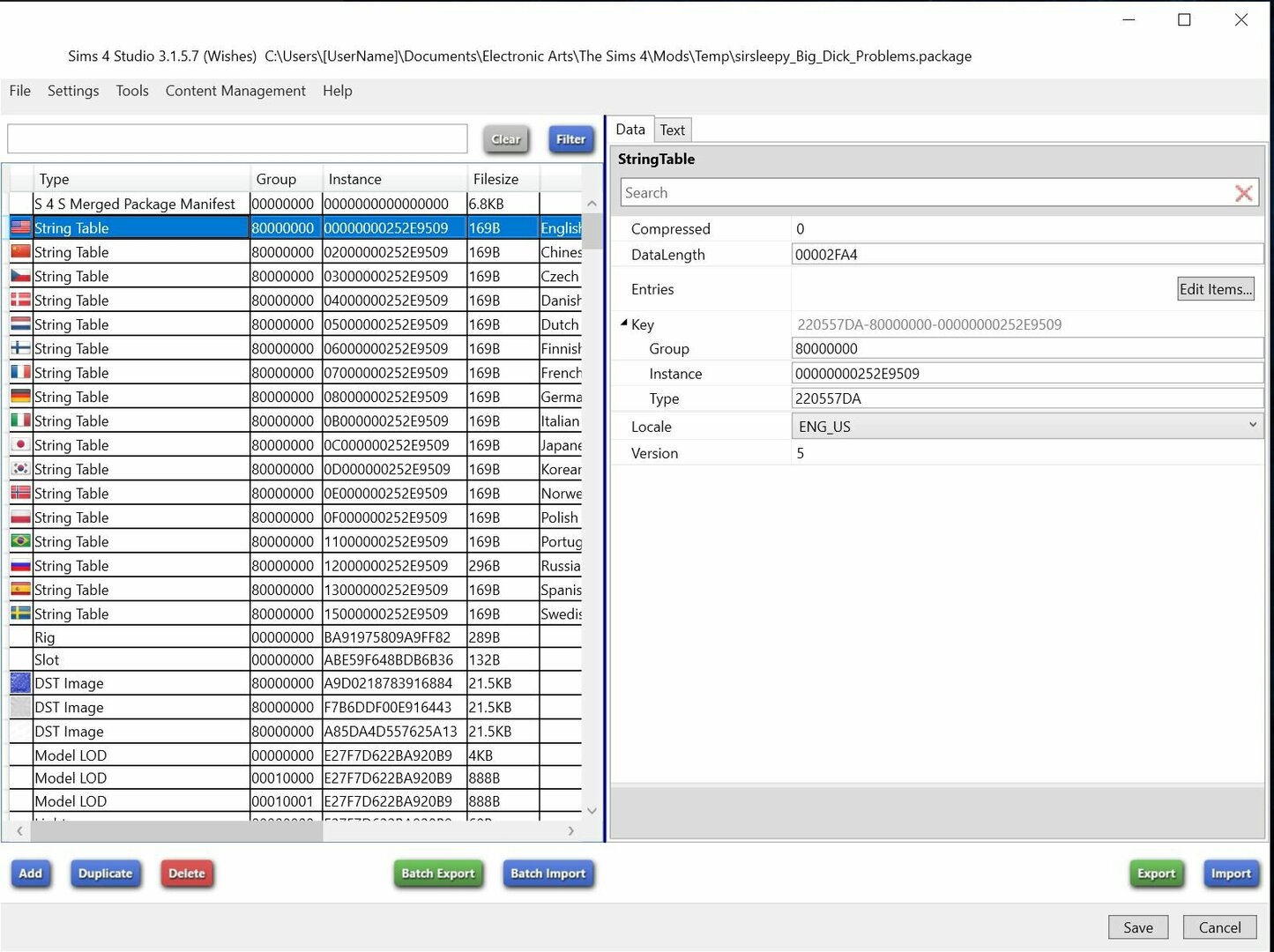1274x952 pixels.
Task: Click the Chinese flag icon in the list
Action: click(x=21, y=251)
